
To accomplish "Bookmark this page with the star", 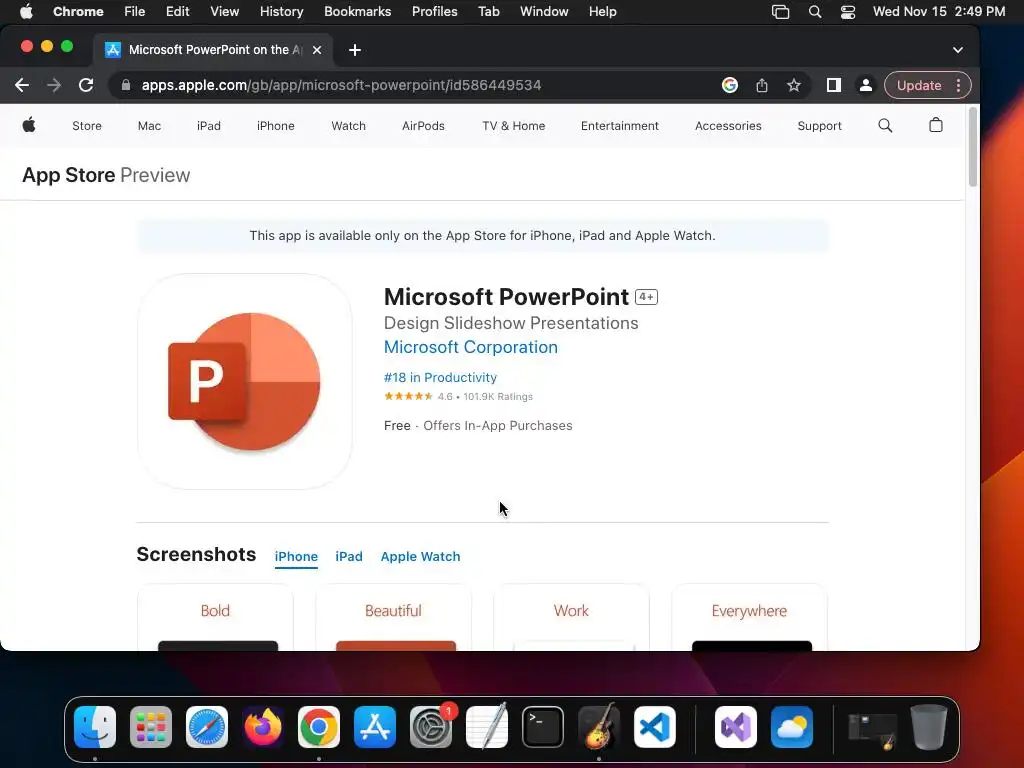I will point(793,85).
